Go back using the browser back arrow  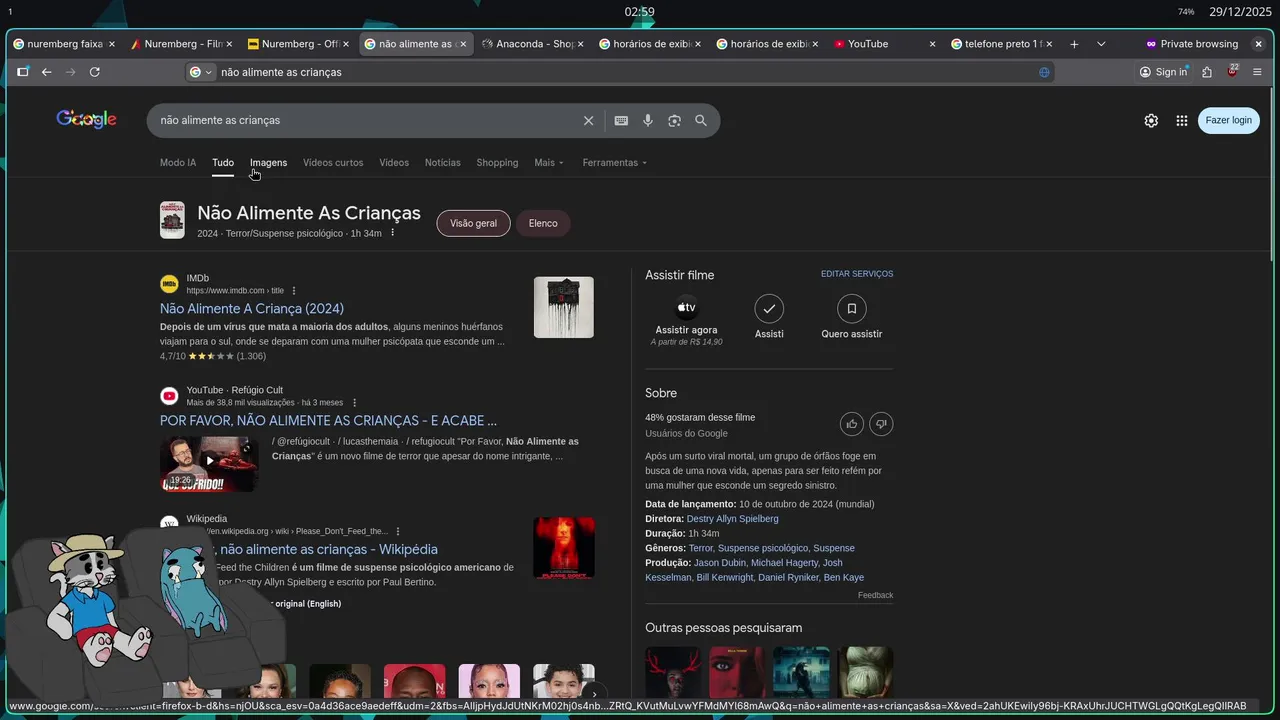46,72
